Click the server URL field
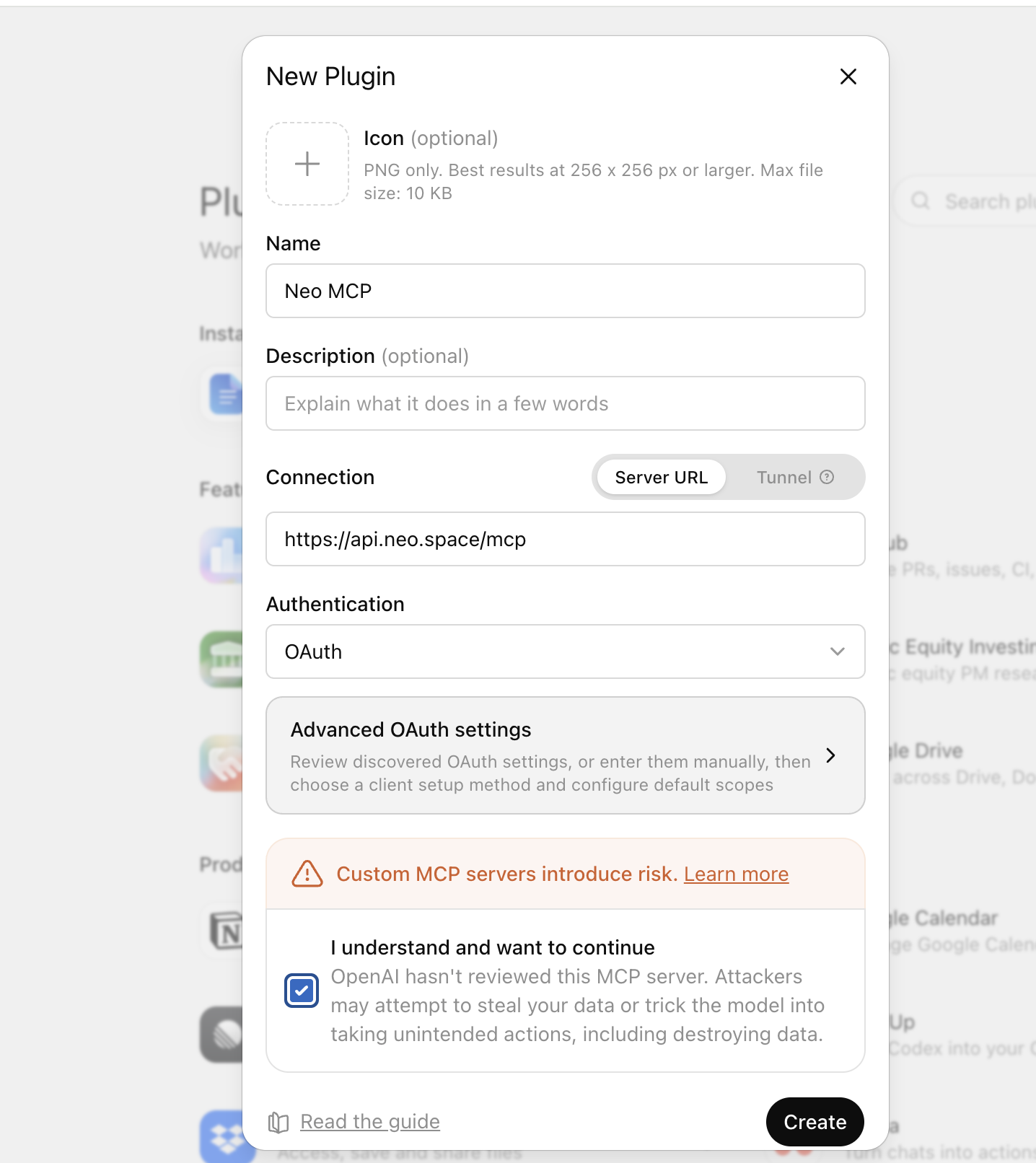Screen dimensions: 1036x1163 point(566,539)
